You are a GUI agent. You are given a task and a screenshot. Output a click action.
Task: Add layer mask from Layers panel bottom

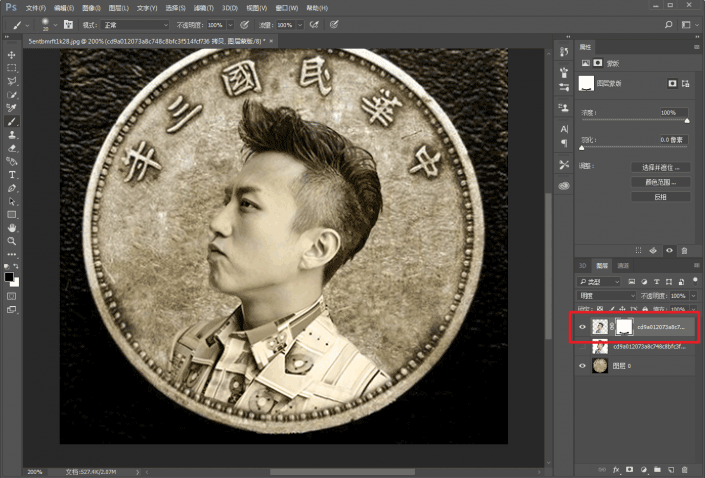[x=629, y=469]
